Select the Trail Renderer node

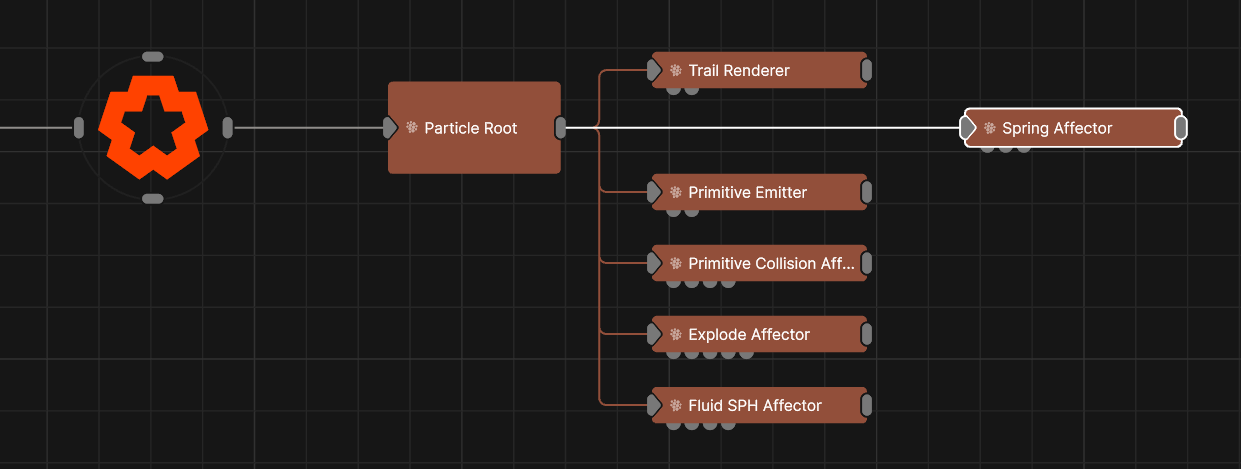pos(739,71)
